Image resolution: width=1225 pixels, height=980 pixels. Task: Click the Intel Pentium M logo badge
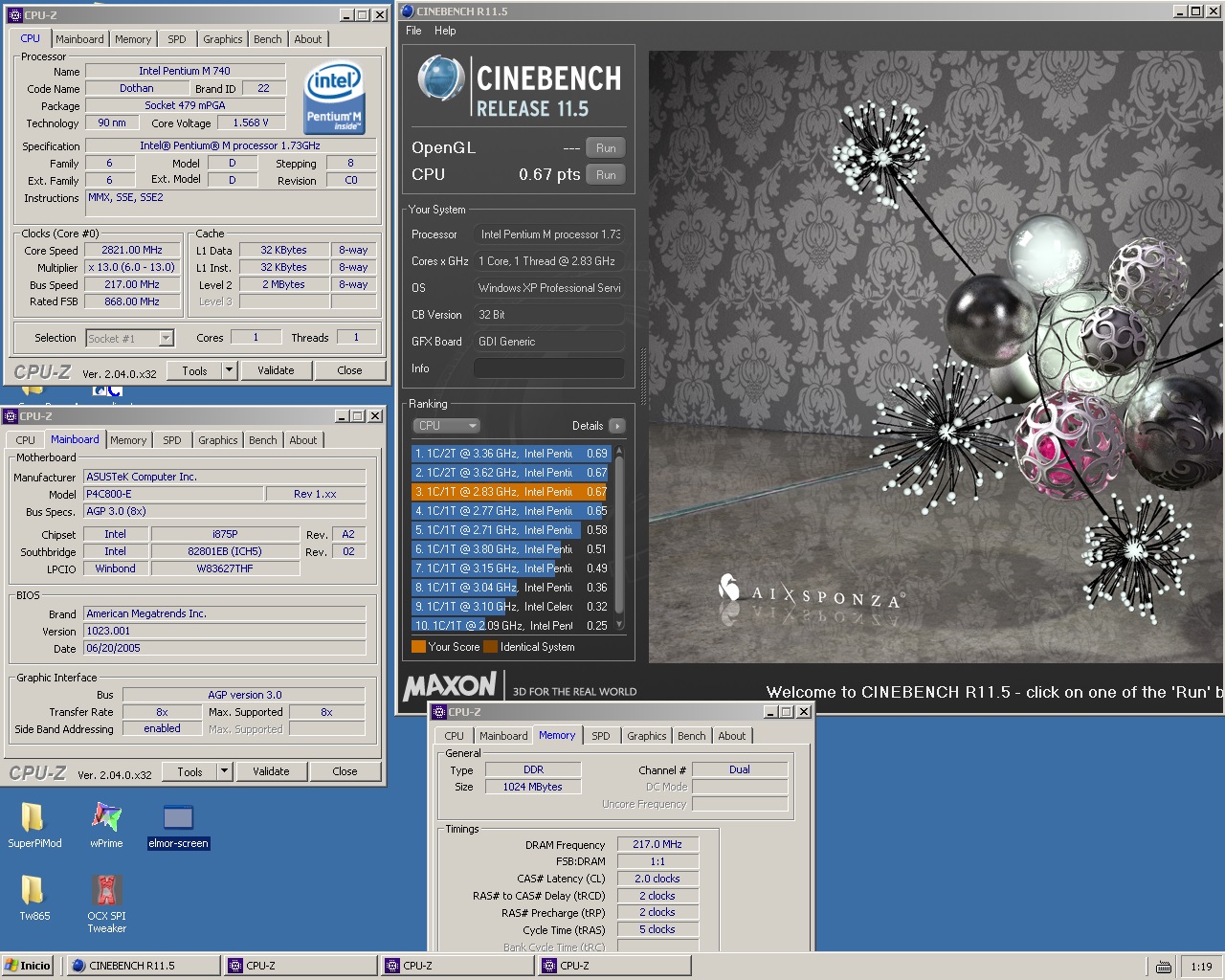tap(334, 100)
